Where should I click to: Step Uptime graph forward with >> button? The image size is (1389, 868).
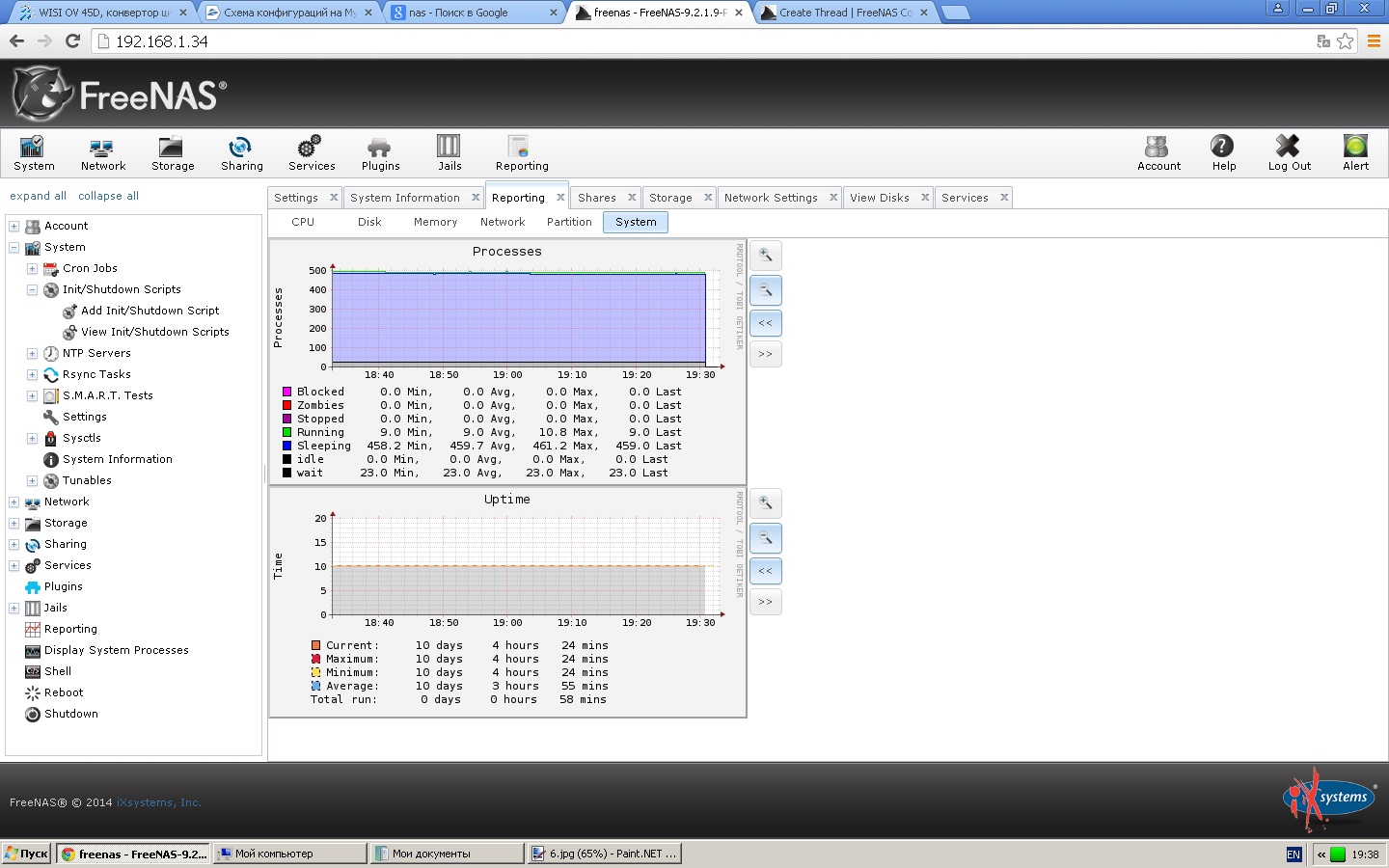click(x=766, y=602)
